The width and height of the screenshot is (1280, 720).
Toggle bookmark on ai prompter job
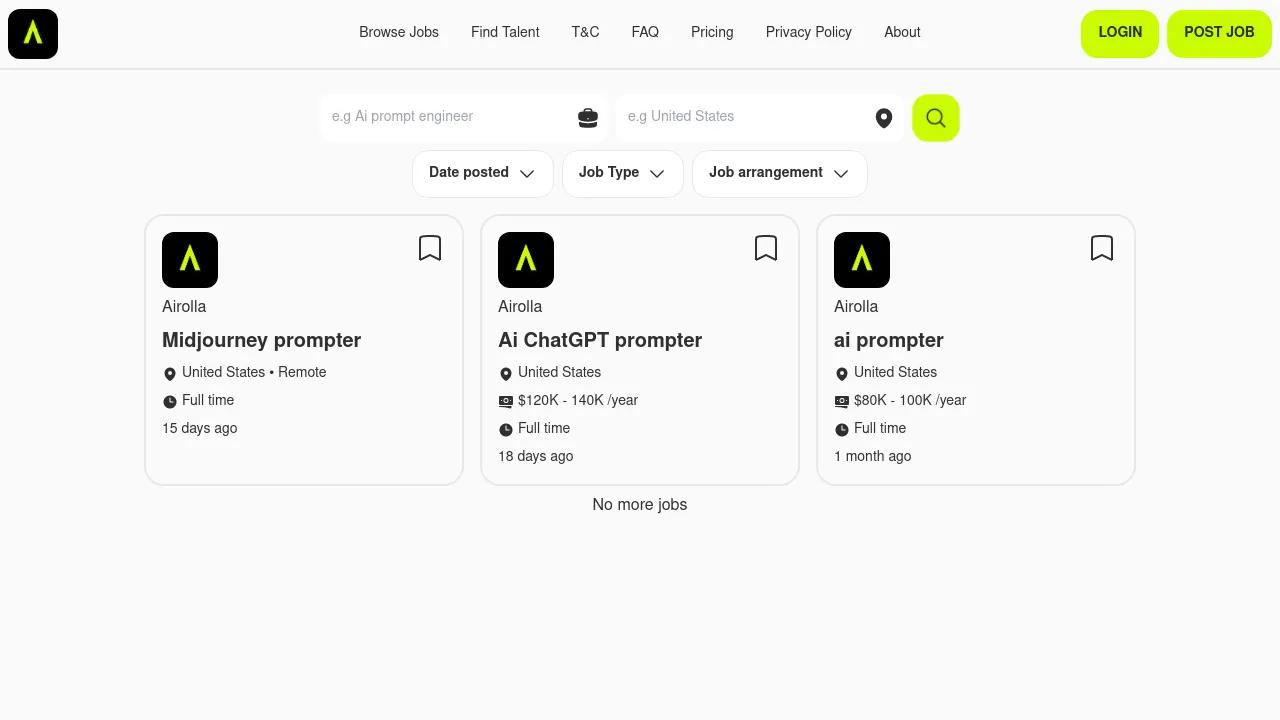point(1102,248)
